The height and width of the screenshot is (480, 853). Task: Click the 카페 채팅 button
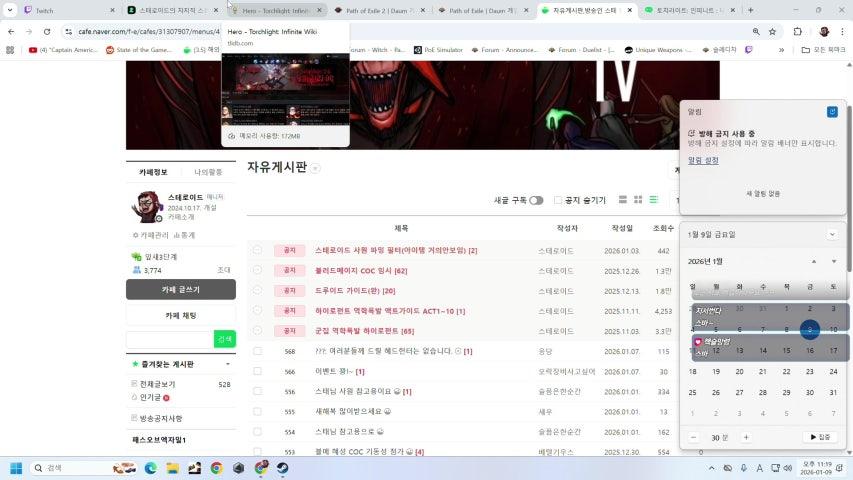pos(181,316)
